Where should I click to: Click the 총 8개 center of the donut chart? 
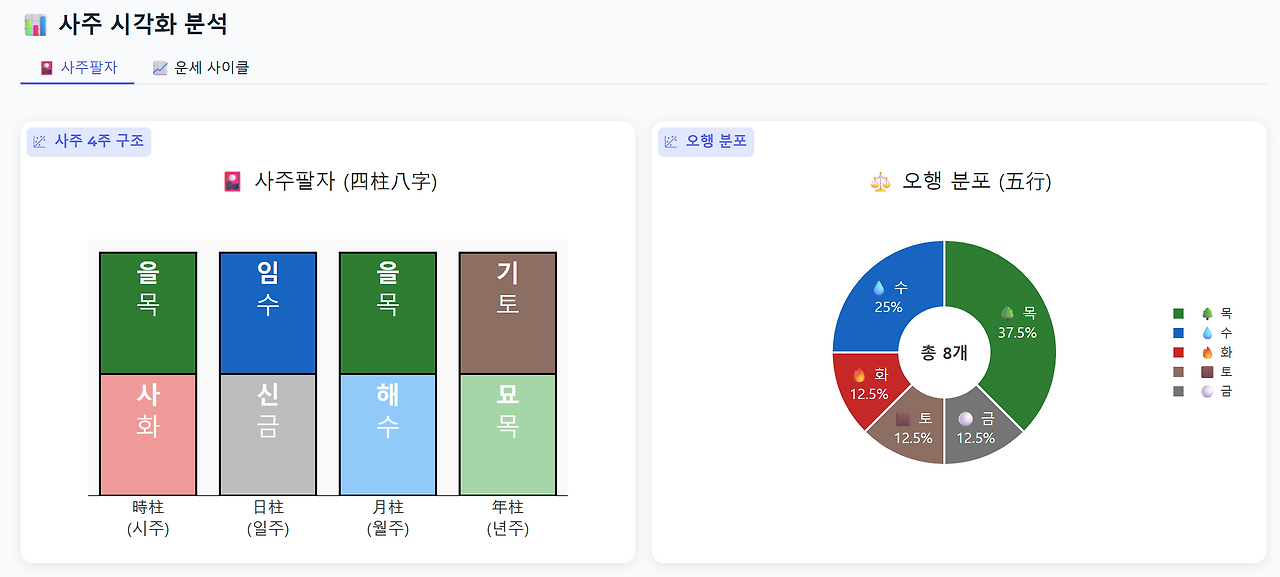(x=942, y=352)
